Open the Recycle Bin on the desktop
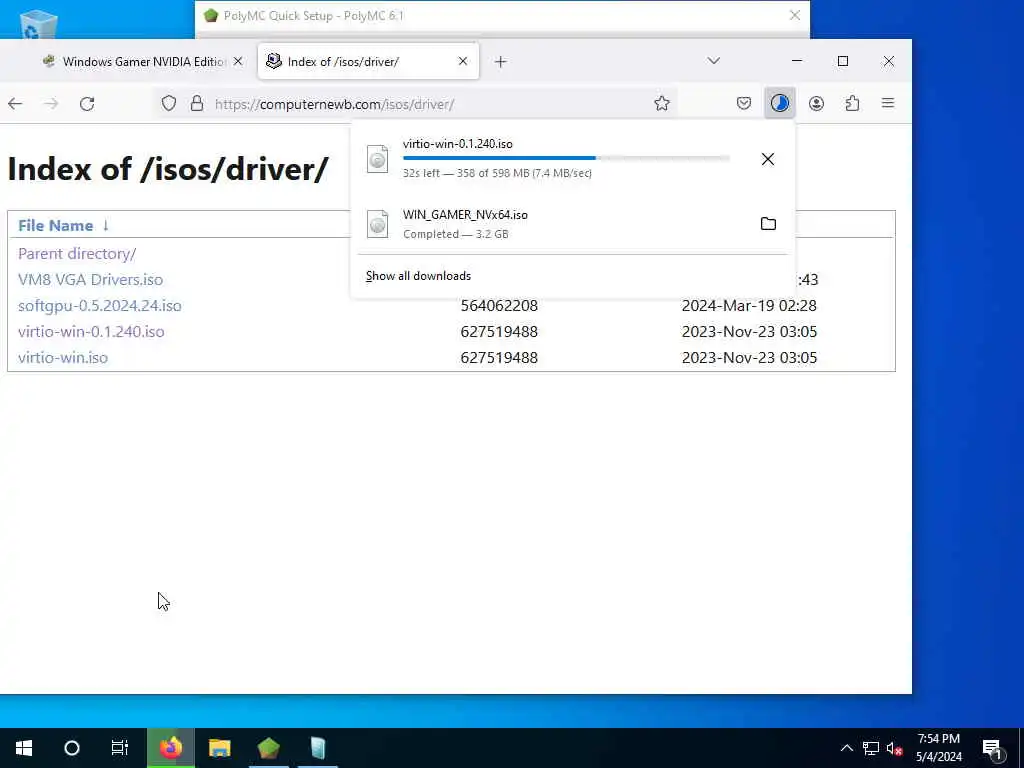 point(39,24)
